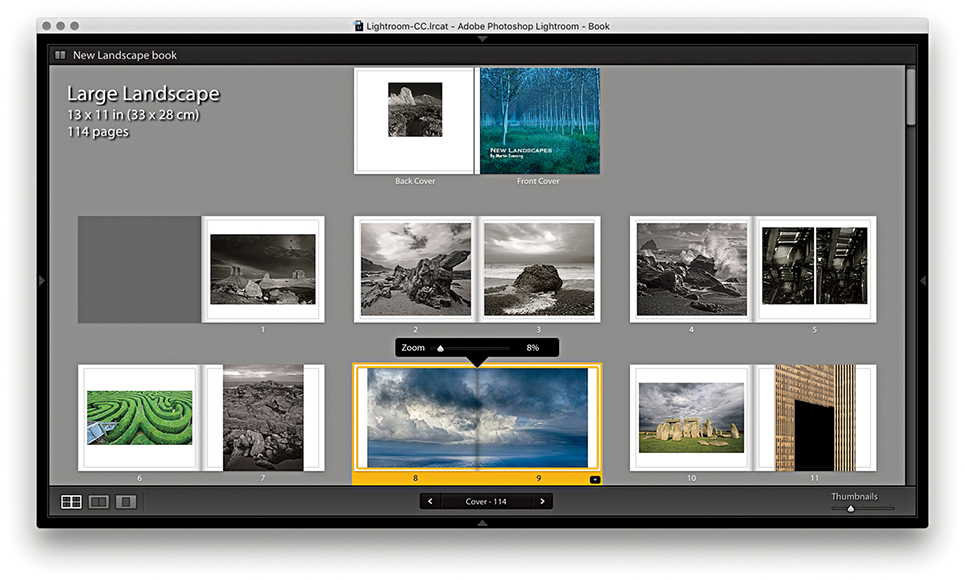Show the left panel using side arrow
Image resolution: width=965 pixels, height=580 pixels.
pyautogui.click(x=42, y=281)
